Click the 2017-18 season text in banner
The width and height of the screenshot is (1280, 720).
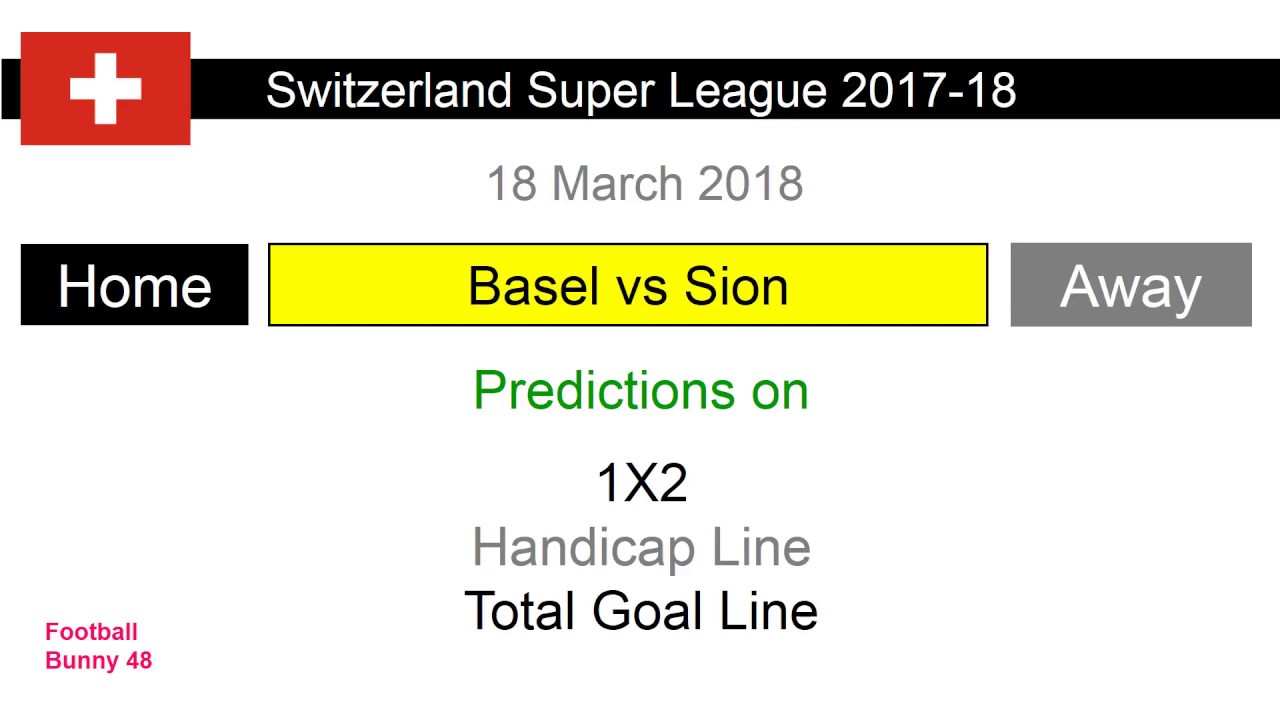[x=928, y=90]
